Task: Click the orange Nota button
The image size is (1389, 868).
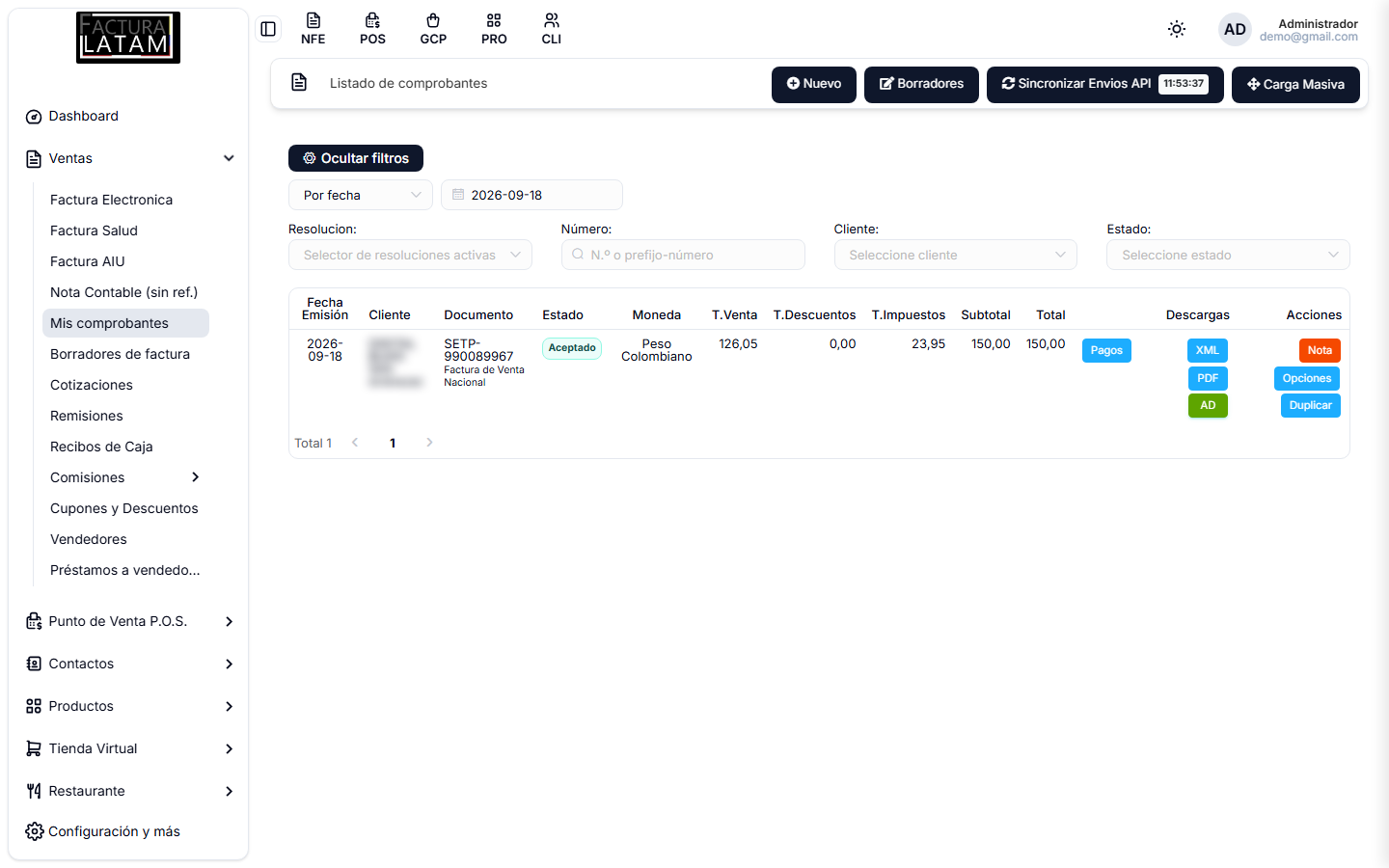Action: (x=1320, y=350)
